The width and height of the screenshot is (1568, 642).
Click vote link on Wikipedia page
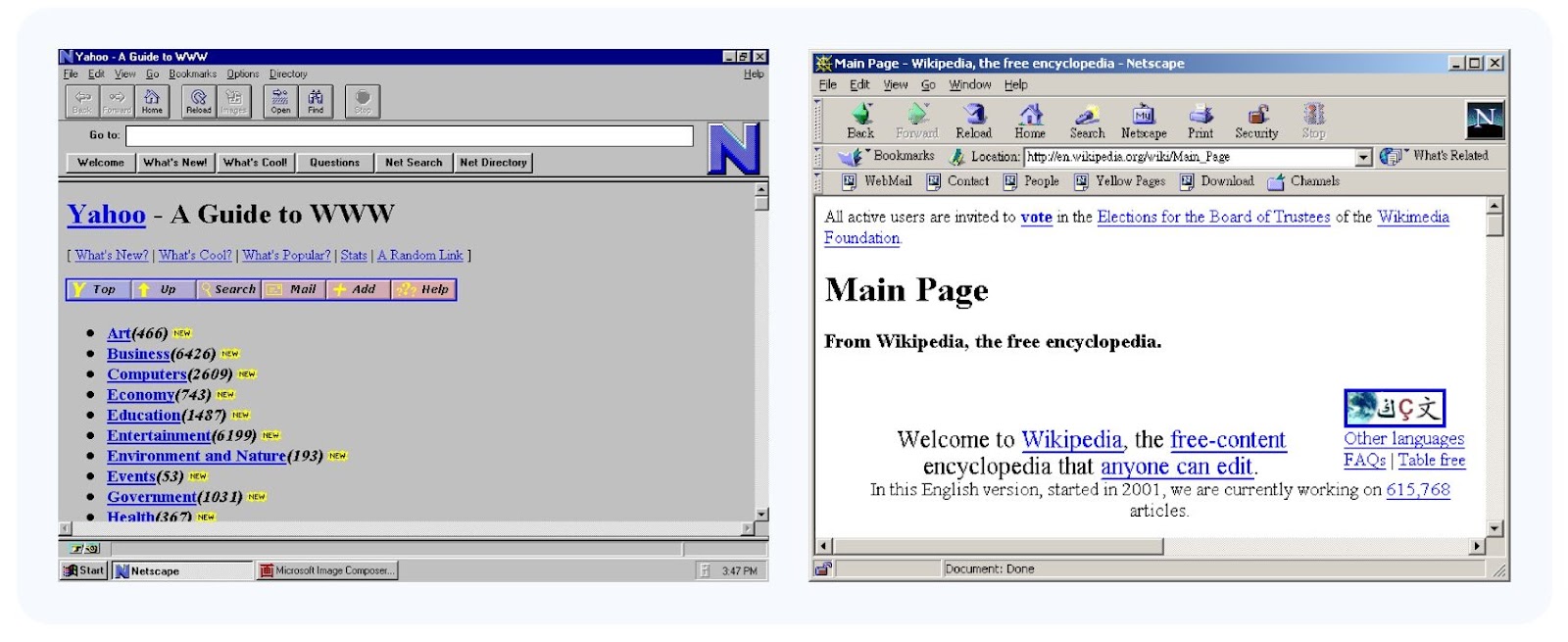[x=1036, y=218]
